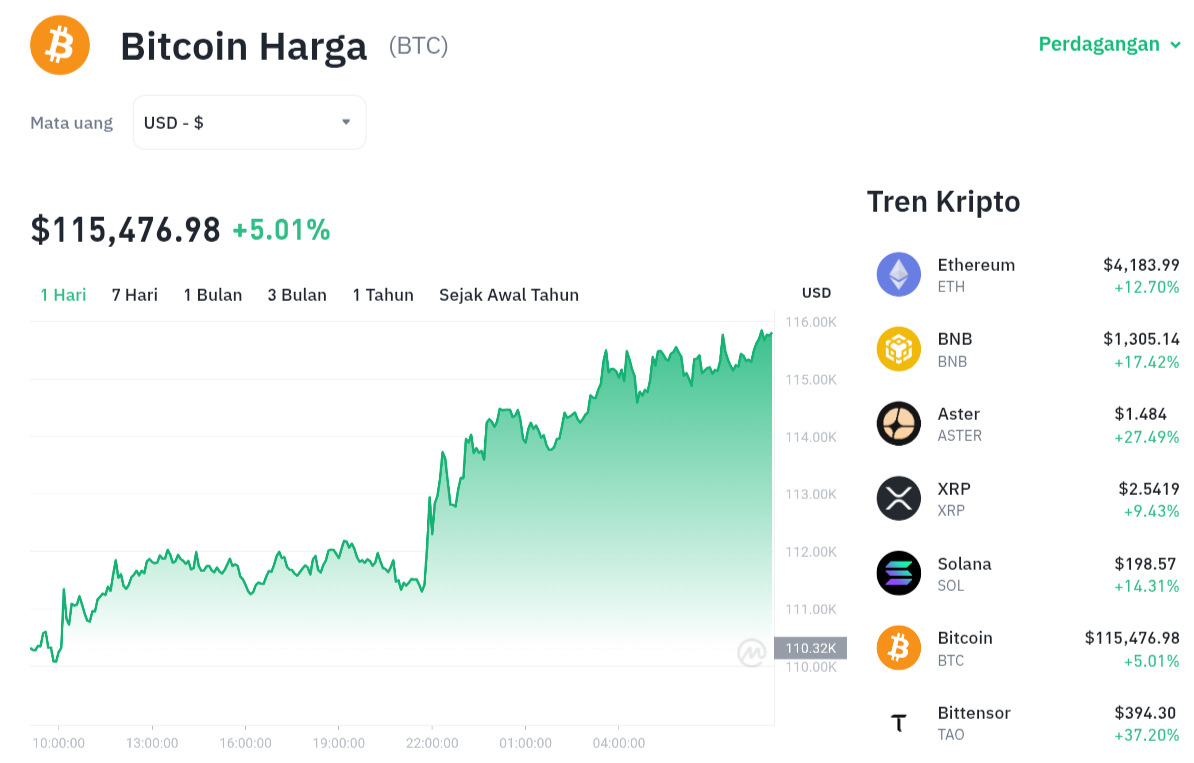
Task: Show the 1 Tahun chart
Action: click(x=383, y=295)
